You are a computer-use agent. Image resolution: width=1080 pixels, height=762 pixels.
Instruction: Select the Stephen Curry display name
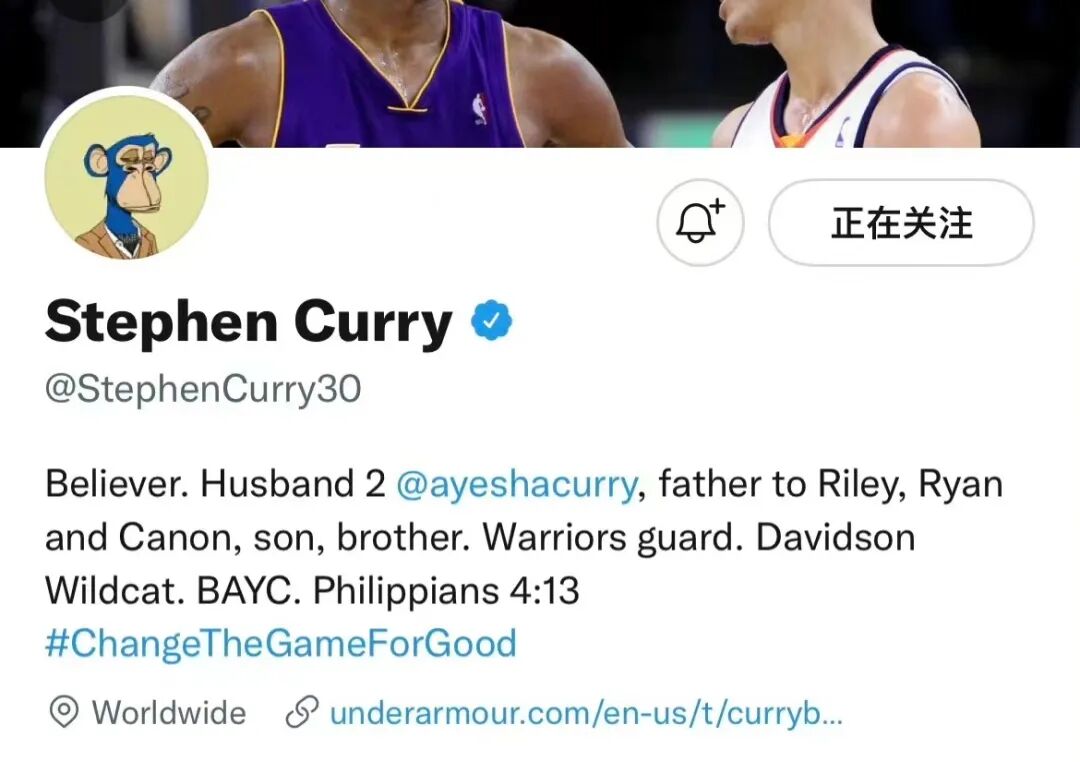click(x=248, y=322)
